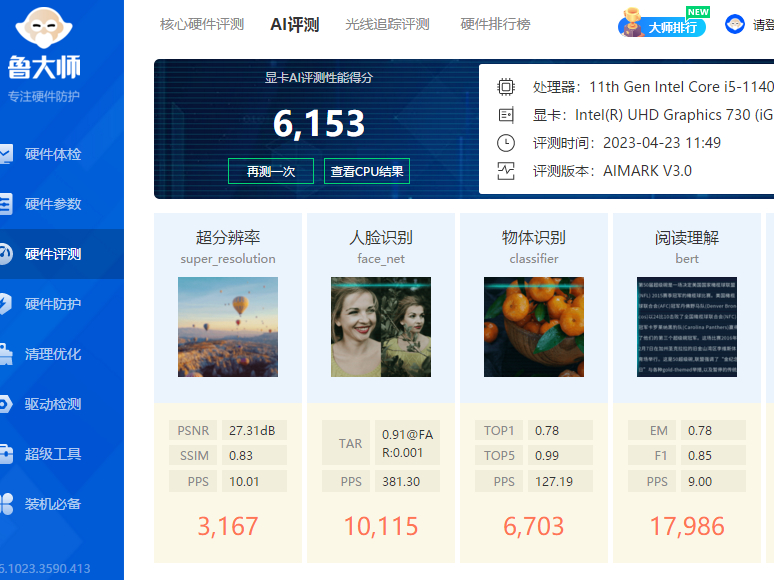Click the PPS value 9.00
This screenshot has width=774, height=580.
(713, 481)
